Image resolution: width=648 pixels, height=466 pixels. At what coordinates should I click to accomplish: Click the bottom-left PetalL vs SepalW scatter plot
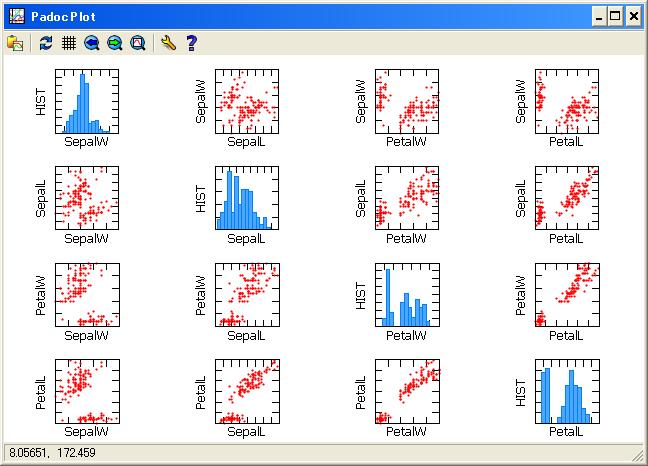pyautogui.click(x=87, y=391)
